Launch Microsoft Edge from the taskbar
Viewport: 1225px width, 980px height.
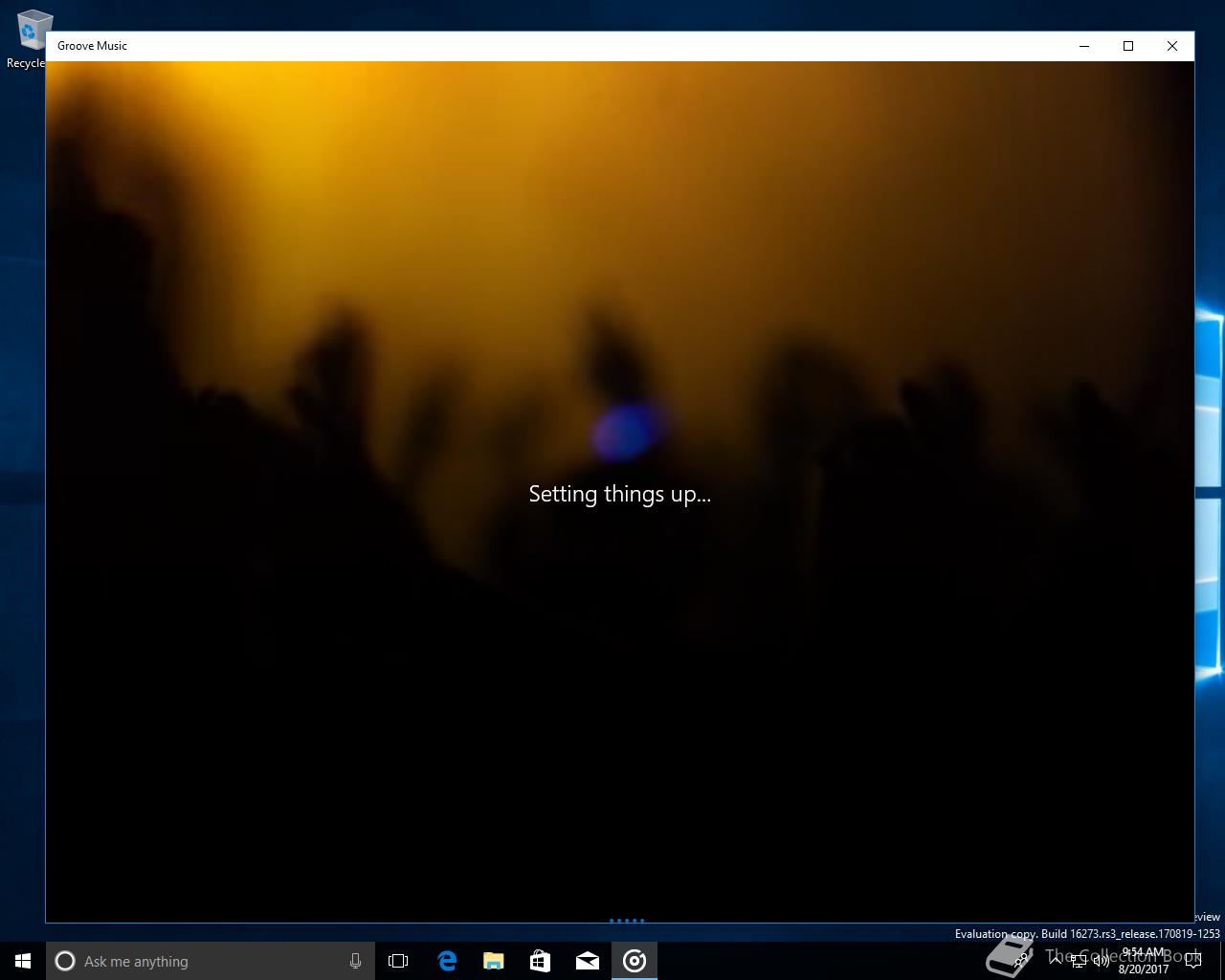pyautogui.click(x=446, y=961)
